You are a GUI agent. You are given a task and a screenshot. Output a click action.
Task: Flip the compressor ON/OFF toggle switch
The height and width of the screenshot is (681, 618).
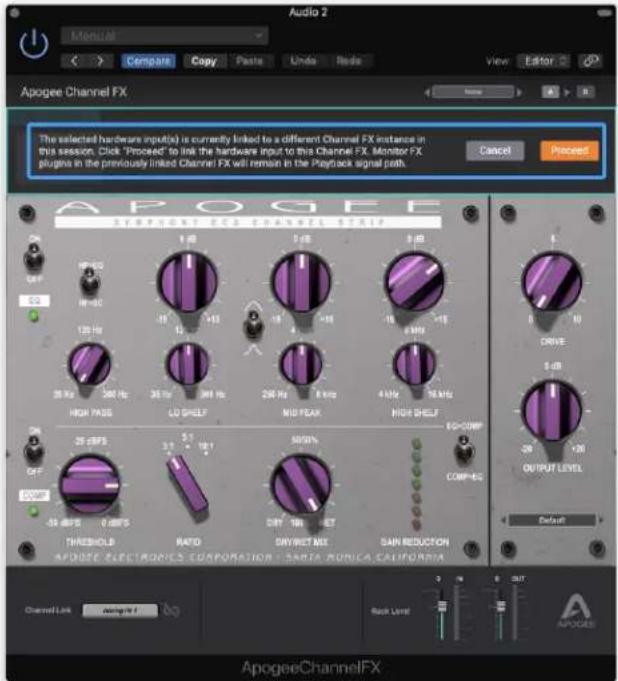point(33,450)
